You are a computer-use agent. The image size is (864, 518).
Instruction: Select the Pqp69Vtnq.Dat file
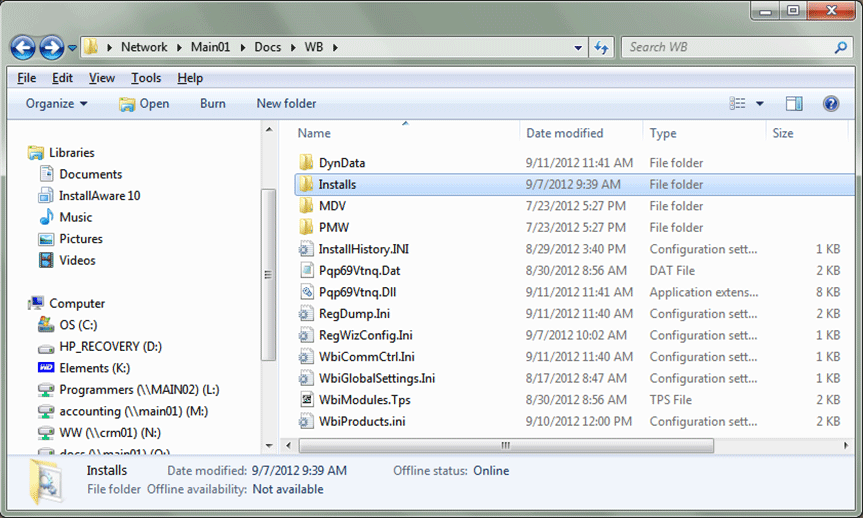[359, 271]
